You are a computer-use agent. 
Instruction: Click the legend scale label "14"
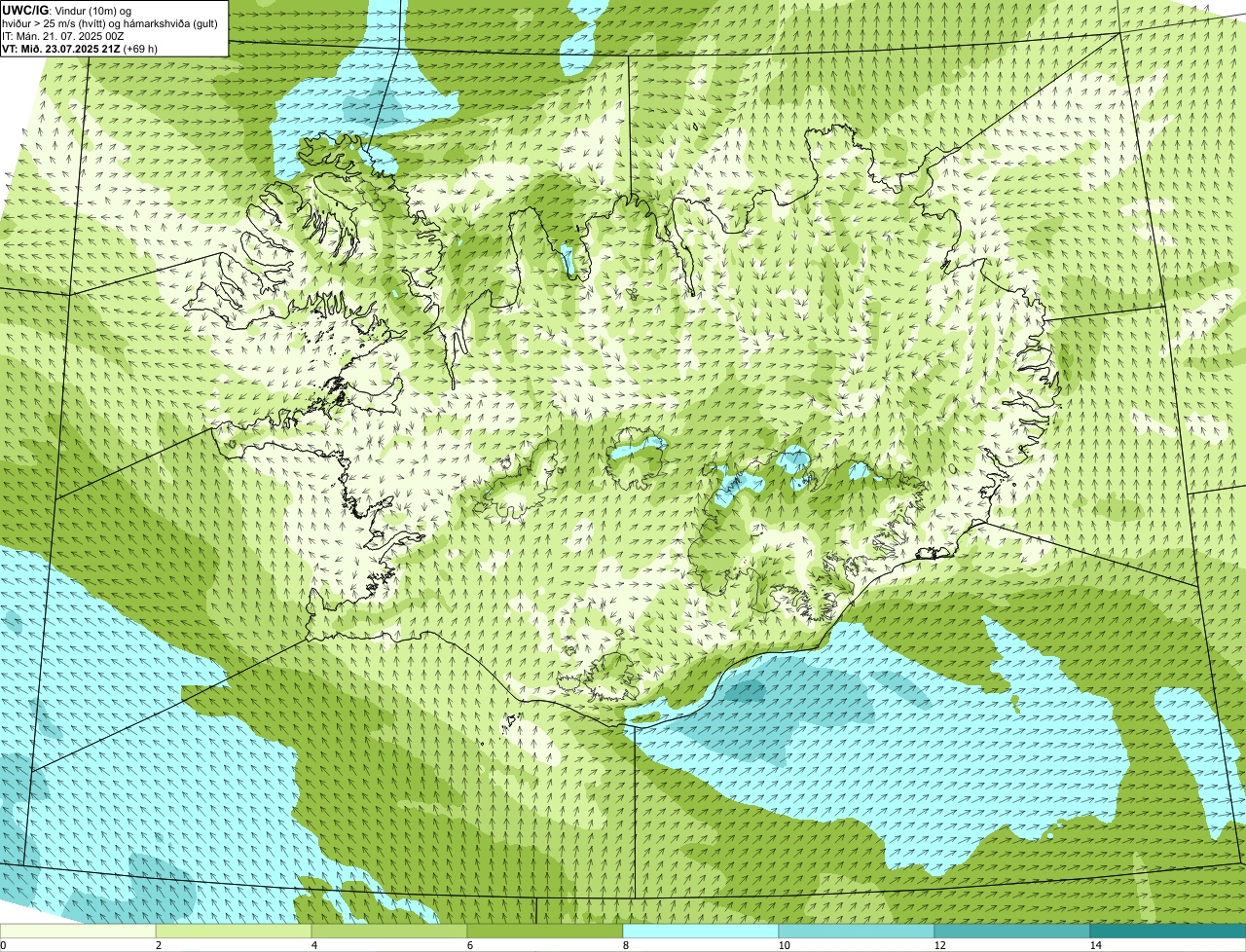point(1095,945)
